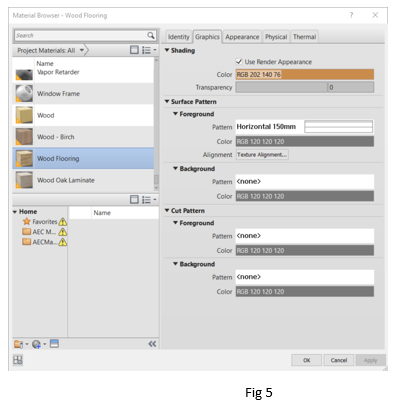Screen dimensions: 398x410
Task: Switch to the Identity tab
Action: 179,37
